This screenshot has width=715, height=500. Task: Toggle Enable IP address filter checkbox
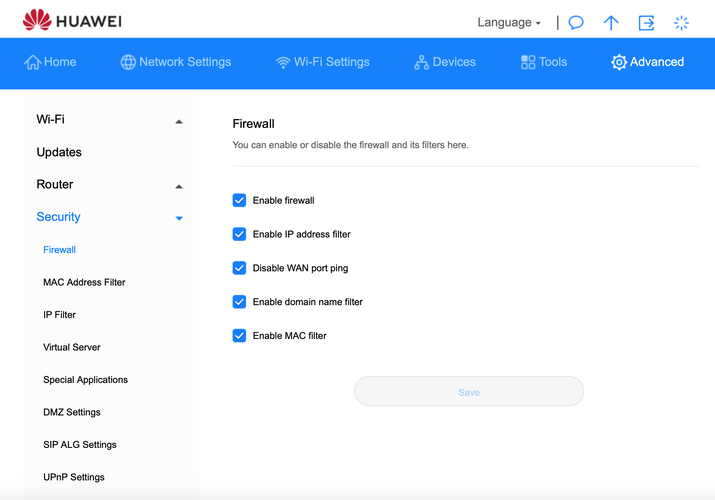click(x=239, y=234)
